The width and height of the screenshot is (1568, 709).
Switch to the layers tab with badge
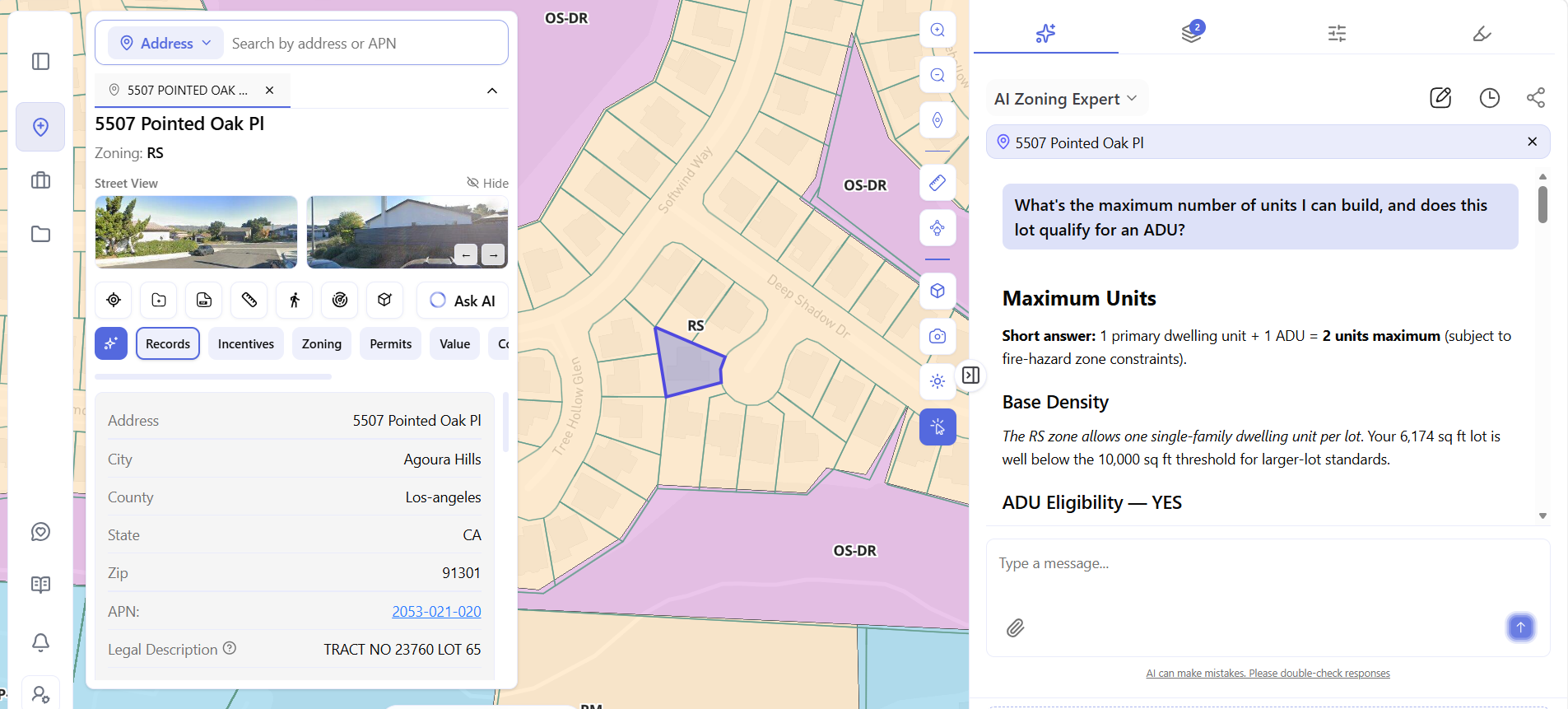1192,33
